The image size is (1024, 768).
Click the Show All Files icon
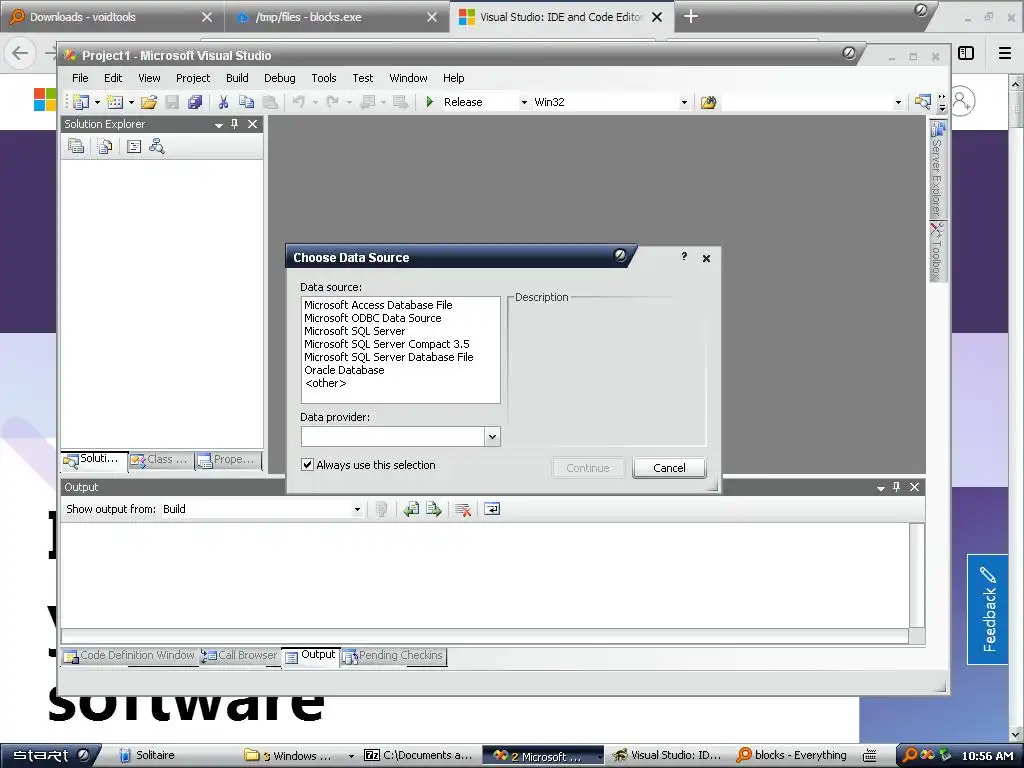[104, 146]
